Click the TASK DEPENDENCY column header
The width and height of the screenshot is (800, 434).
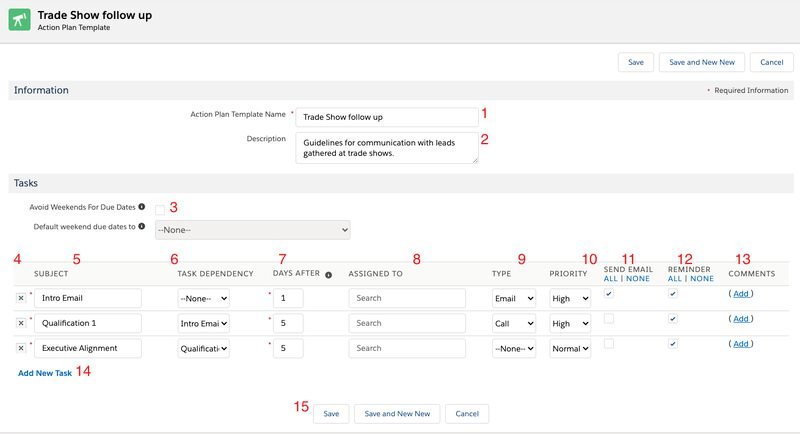[x=215, y=273]
